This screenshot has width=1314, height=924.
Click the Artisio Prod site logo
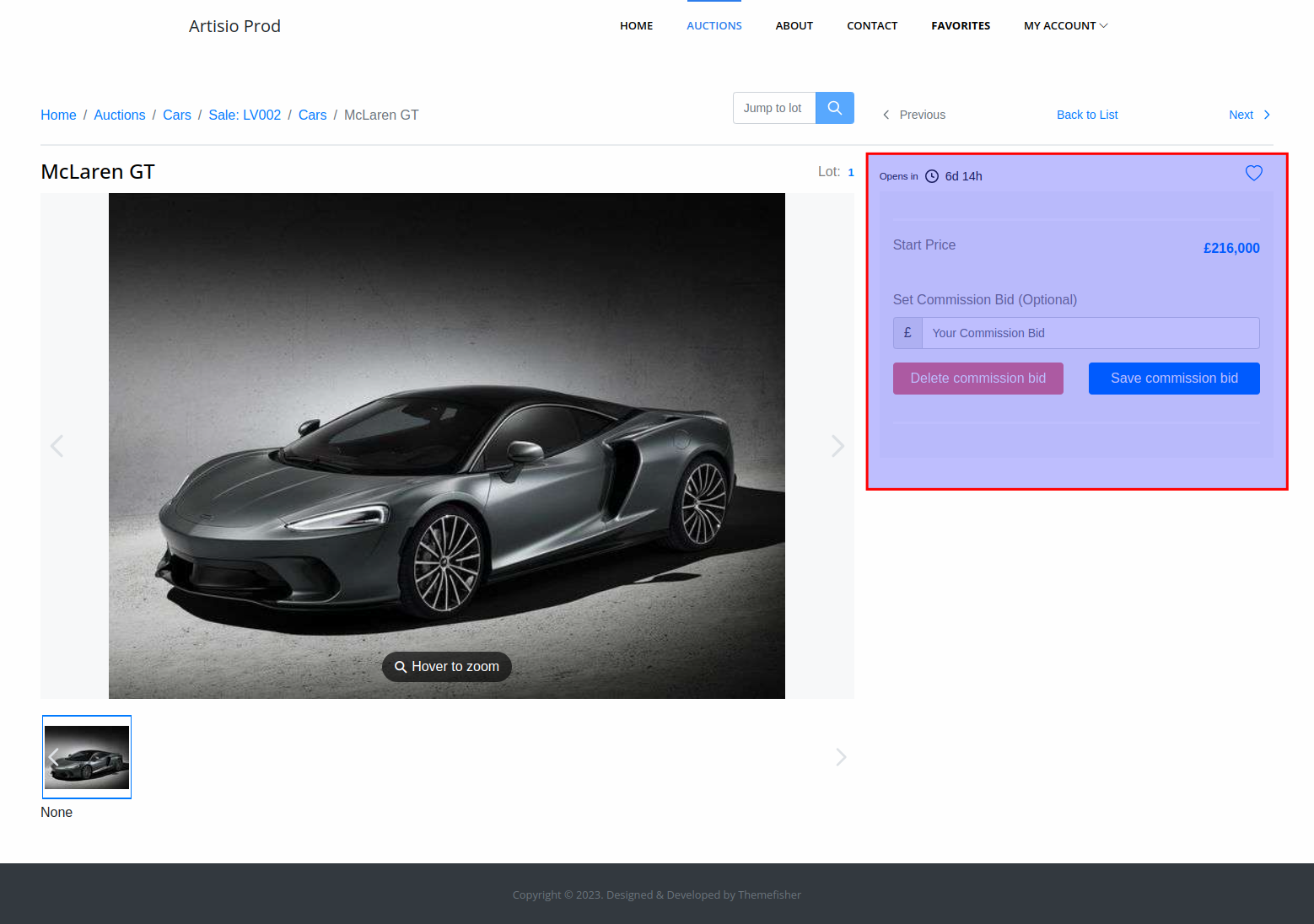tap(234, 26)
